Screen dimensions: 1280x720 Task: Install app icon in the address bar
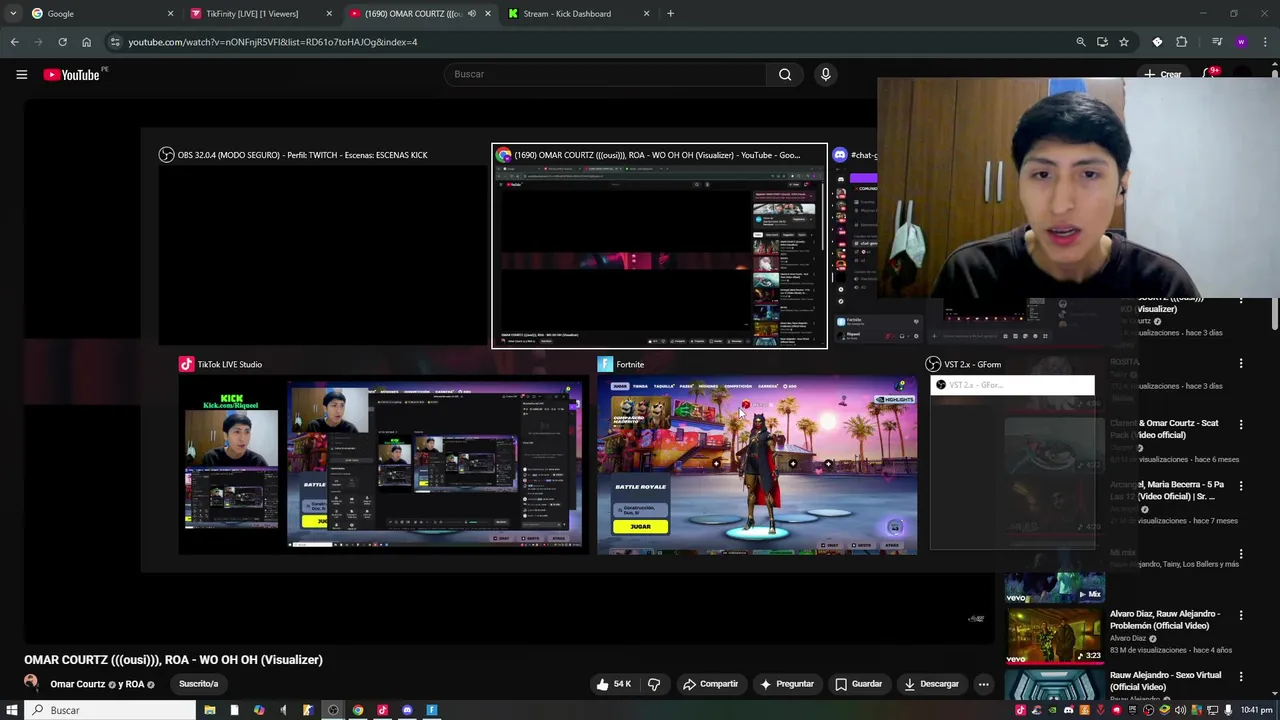point(1102,42)
